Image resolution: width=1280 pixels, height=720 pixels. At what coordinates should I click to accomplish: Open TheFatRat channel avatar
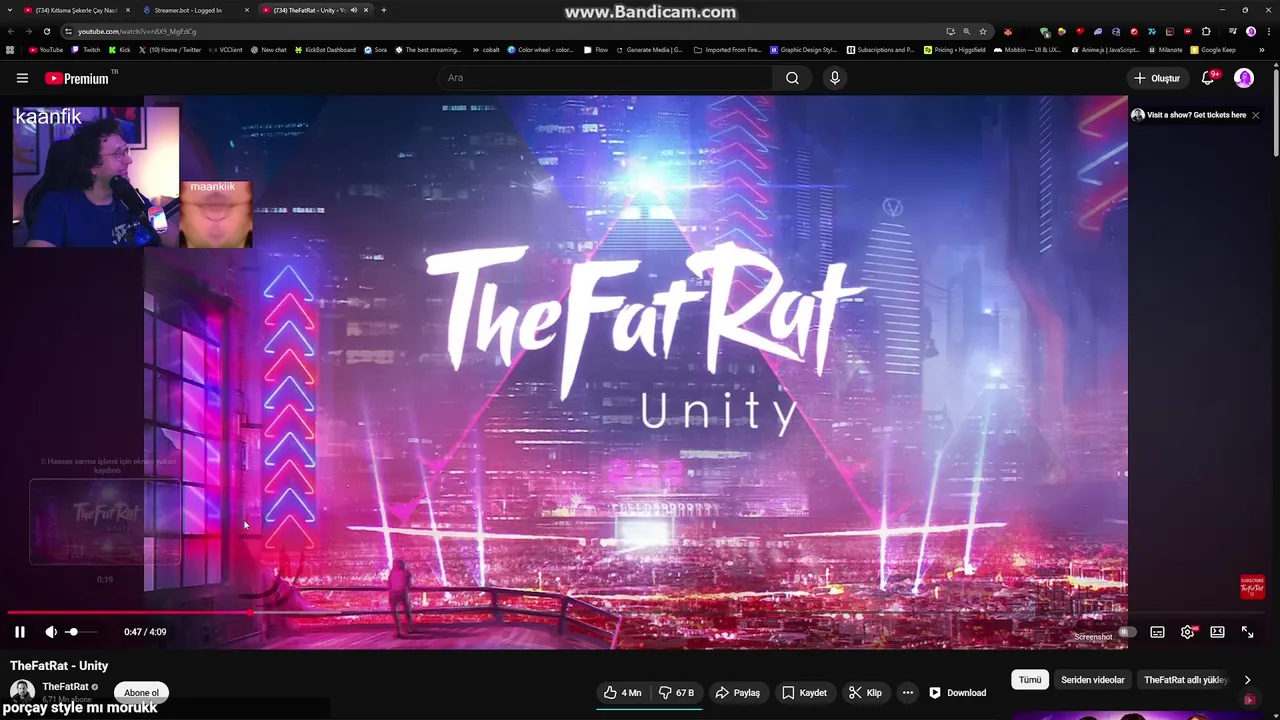coord(22,692)
